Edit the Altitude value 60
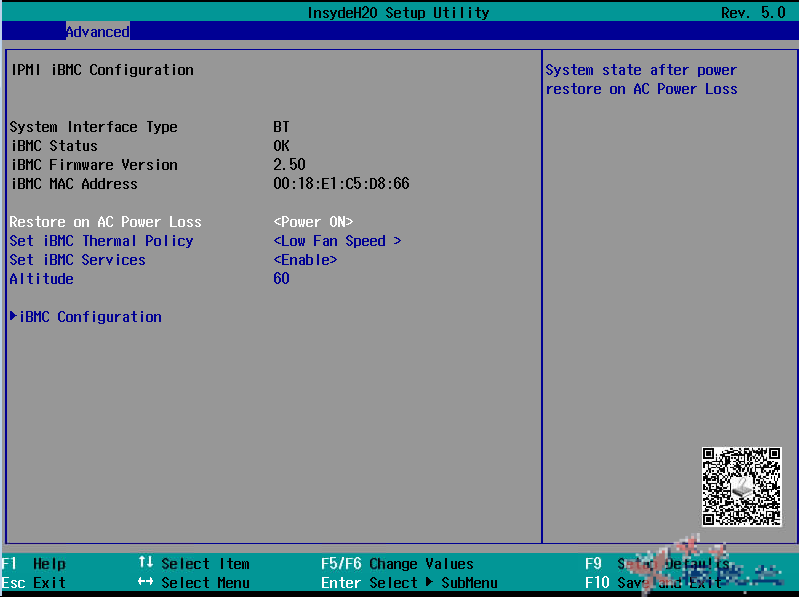 click(x=281, y=279)
